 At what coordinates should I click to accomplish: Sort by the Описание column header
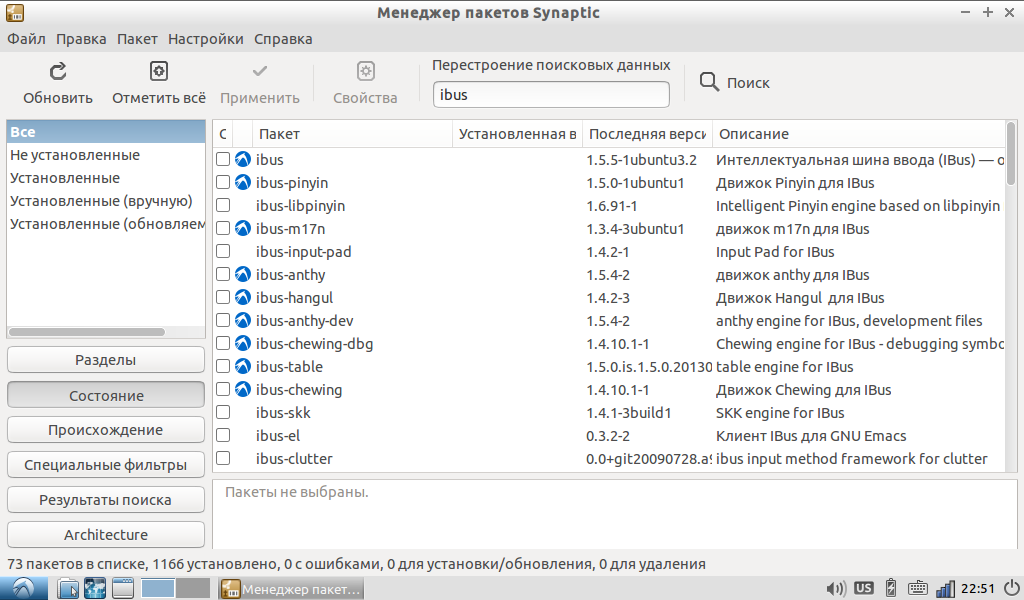tap(859, 134)
